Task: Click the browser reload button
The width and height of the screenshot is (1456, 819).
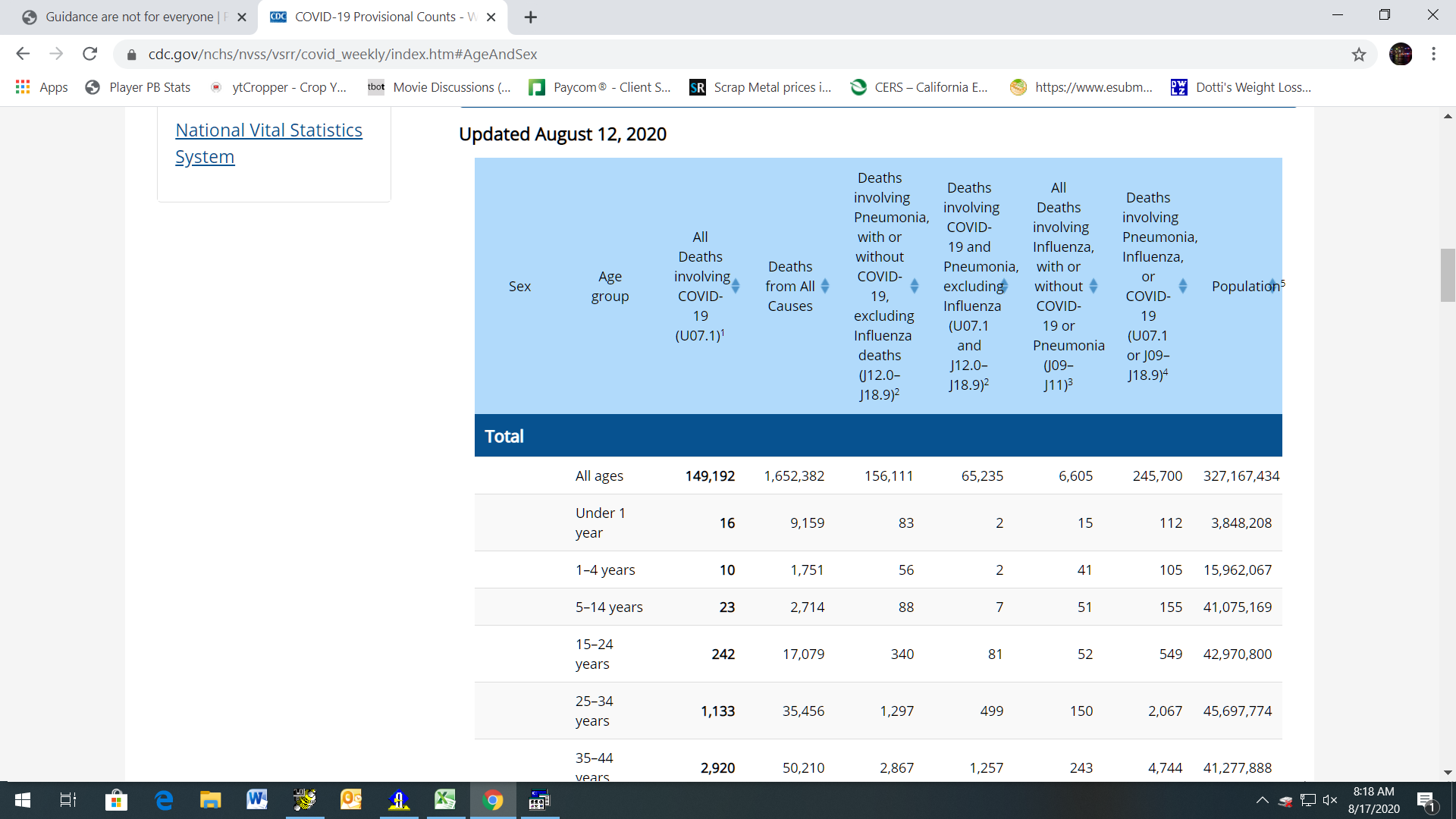Action: pyautogui.click(x=89, y=54)
